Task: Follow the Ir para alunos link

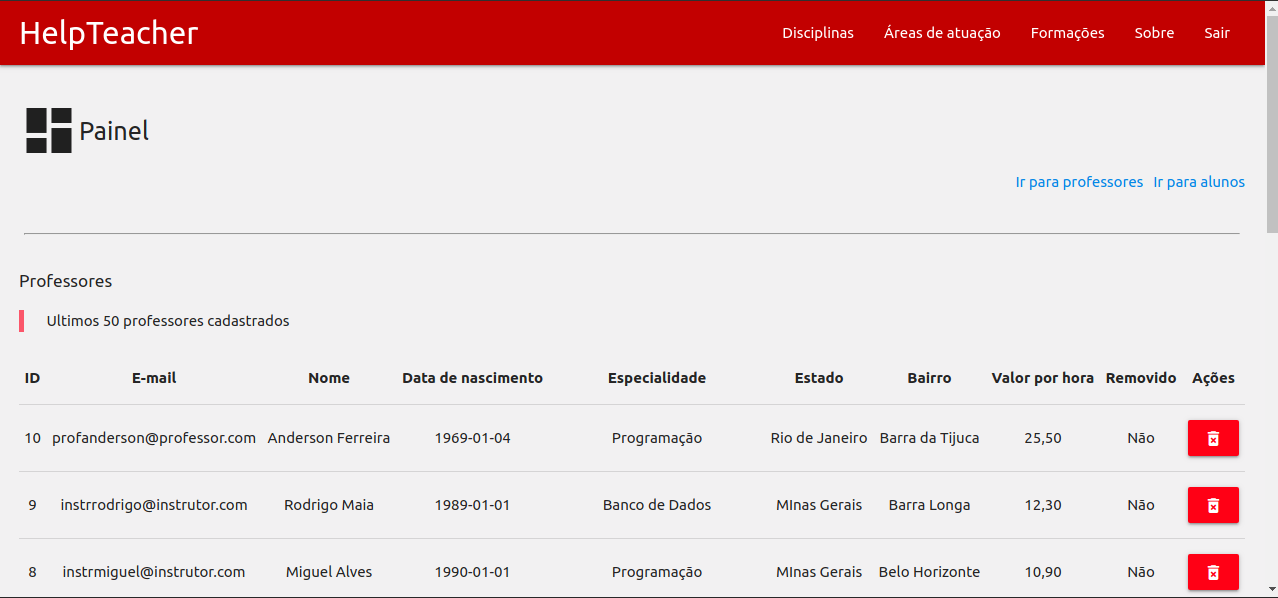Action: coord(1199,182)
